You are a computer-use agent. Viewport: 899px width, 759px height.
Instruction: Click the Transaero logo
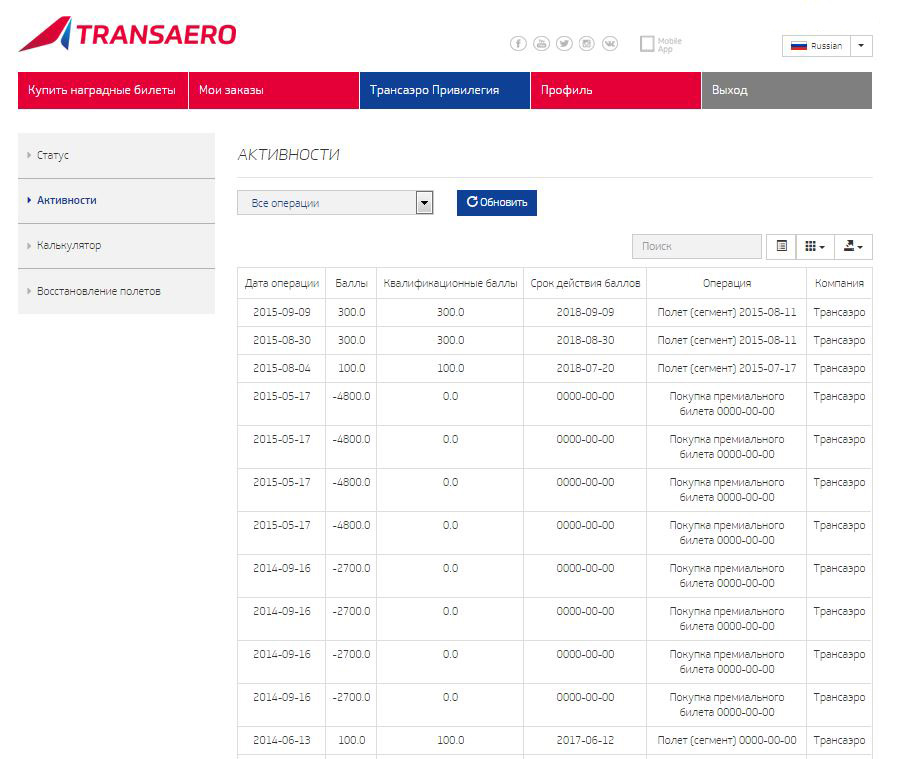click(x=127, y=34)
